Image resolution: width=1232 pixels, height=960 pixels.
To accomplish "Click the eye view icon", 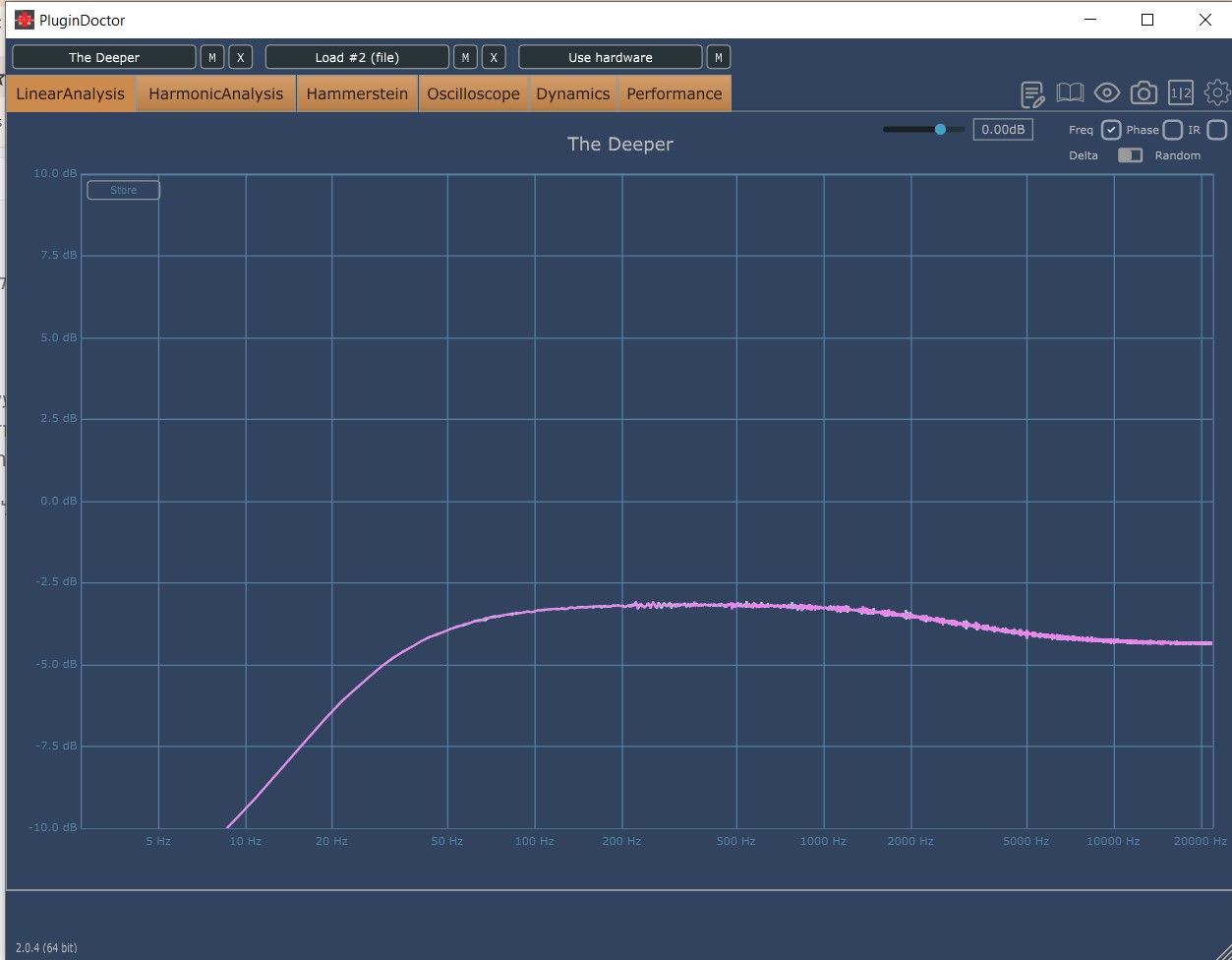I will click(1107, 93).
